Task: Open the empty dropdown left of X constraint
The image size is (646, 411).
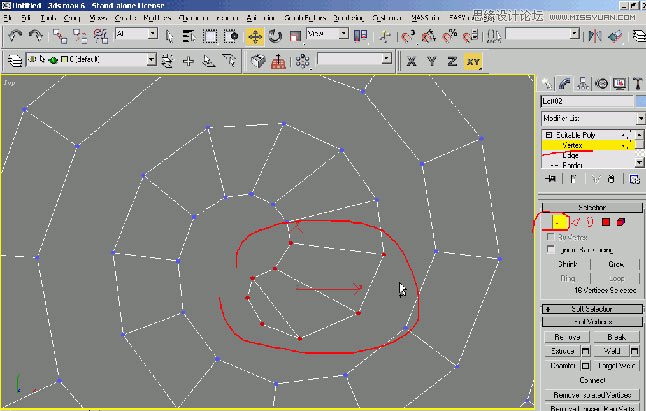Action: click(x=354, y=58)
